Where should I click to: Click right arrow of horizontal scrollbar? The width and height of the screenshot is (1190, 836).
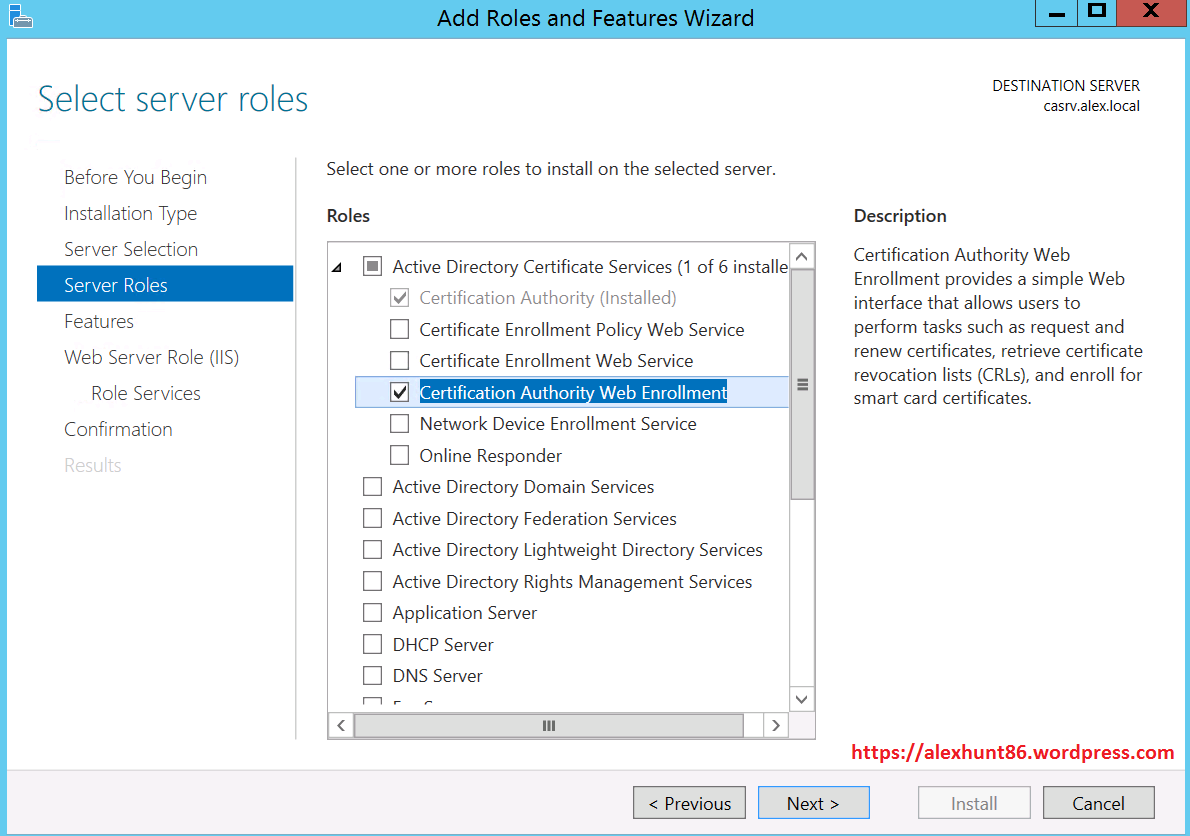[x=775, y=725]
